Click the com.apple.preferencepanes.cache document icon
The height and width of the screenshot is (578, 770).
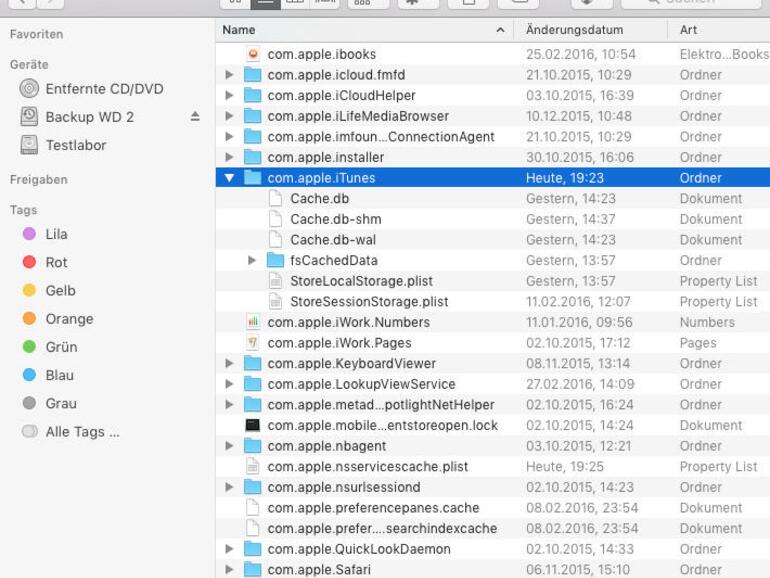252,508
